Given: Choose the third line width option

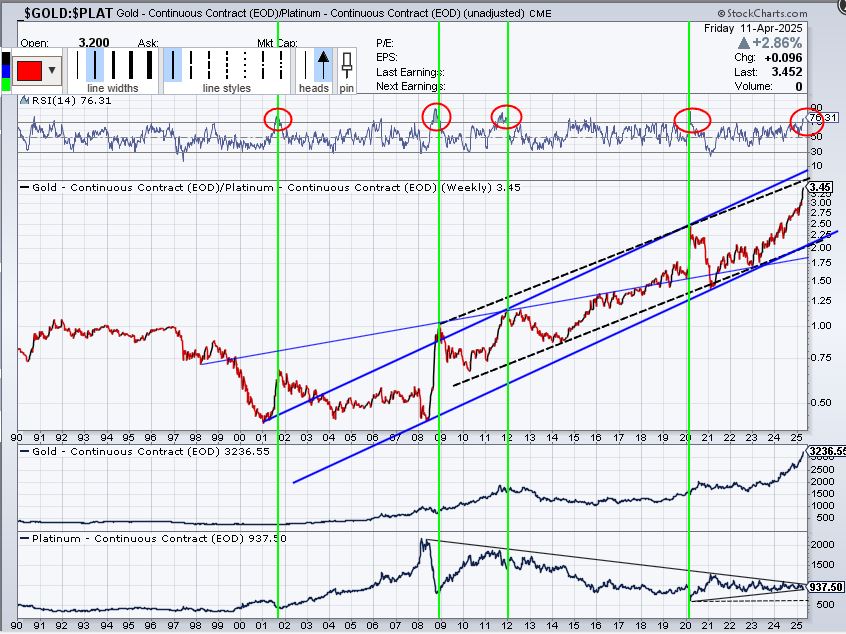Looking at the screenshot, I should click(x=113, y=65).
